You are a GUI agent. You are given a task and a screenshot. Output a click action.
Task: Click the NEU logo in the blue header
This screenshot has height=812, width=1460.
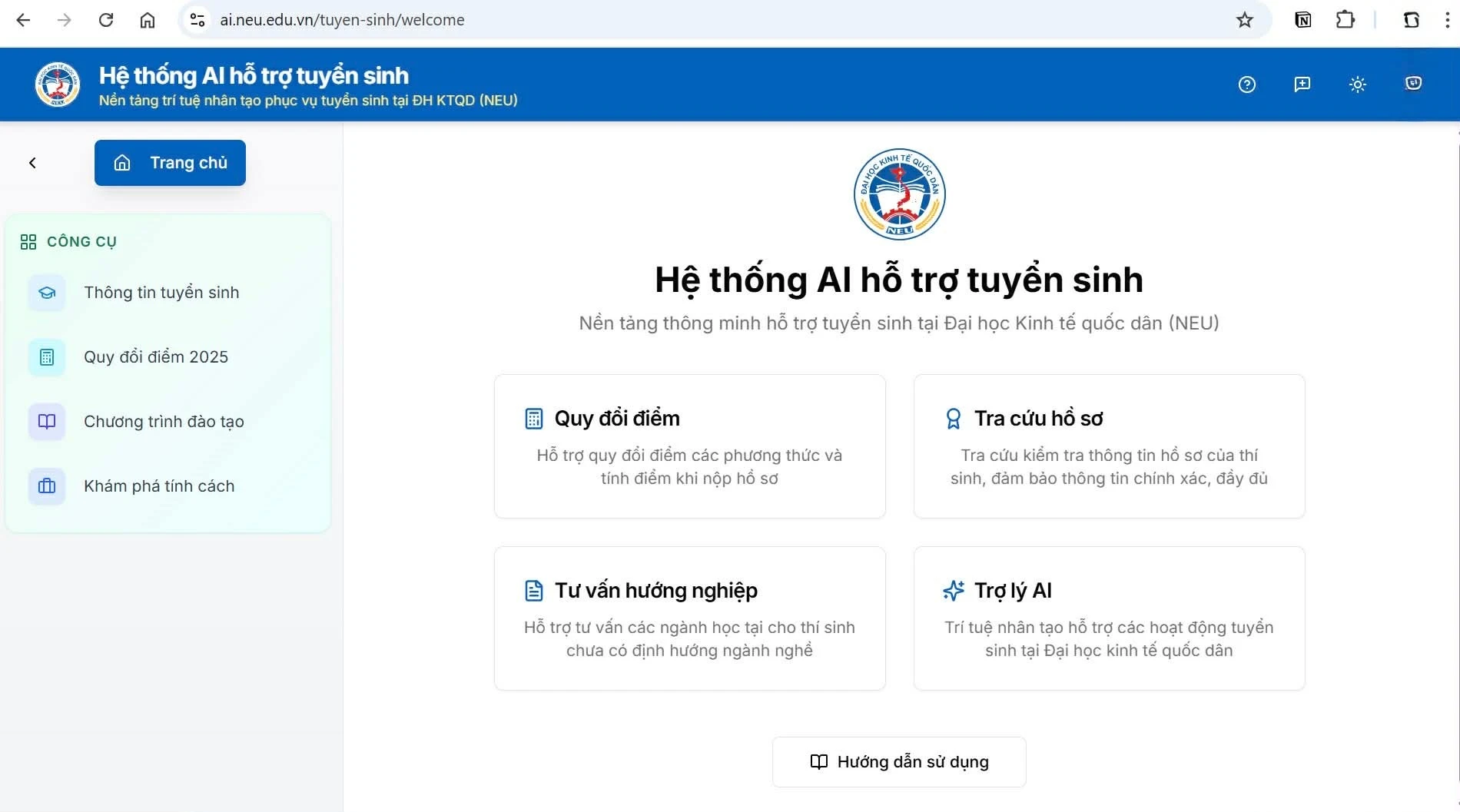(58, 85)
